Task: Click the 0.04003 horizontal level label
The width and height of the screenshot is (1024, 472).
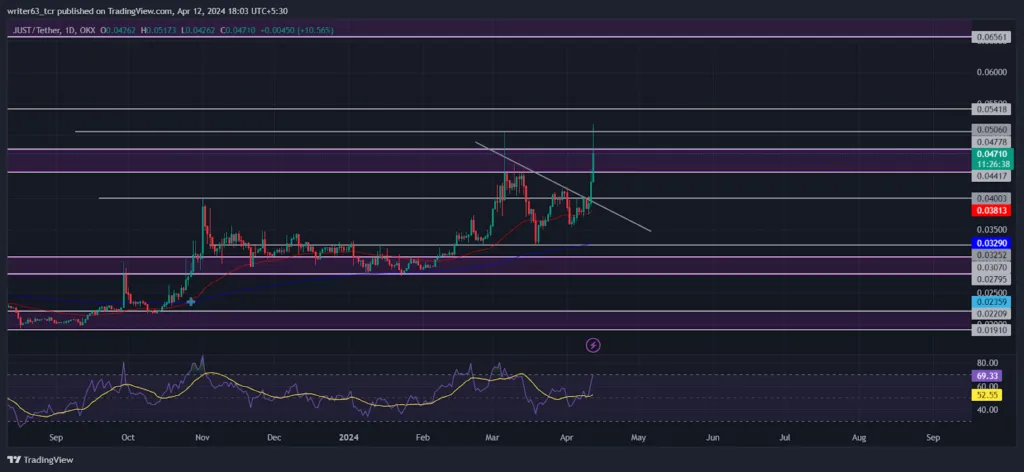Action: pos(992,198)
